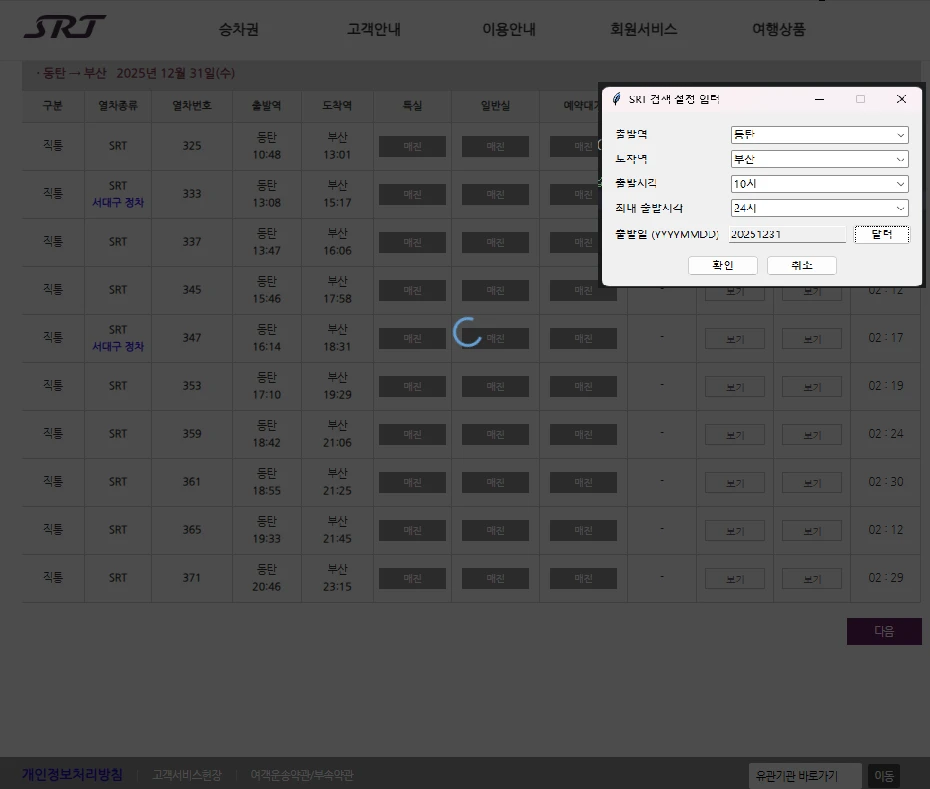This screenshot has height=789, width=930.
Task: Click the 개인정보처리방침 footer link
Action: (72, 775)
